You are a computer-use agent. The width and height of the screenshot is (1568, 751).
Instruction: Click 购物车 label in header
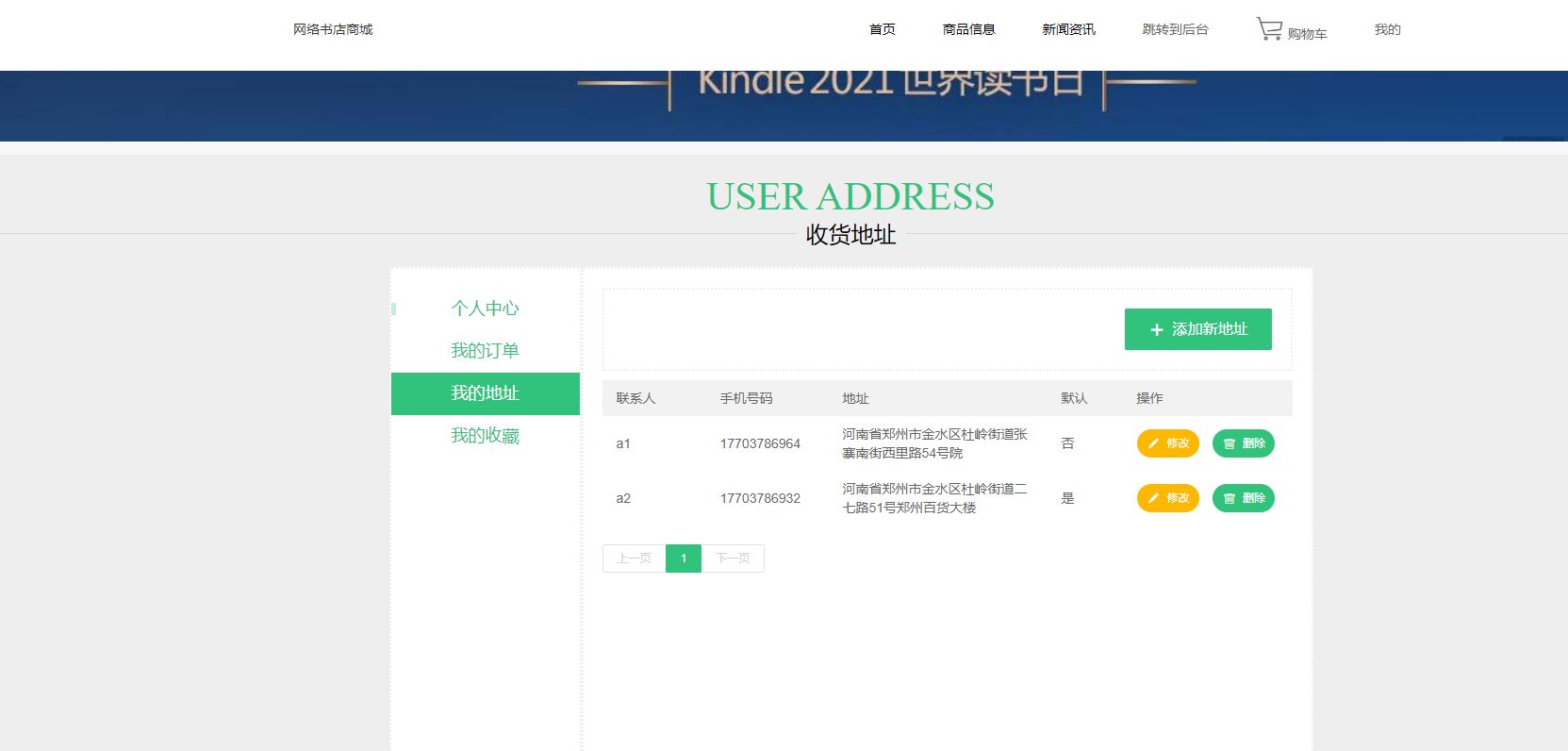pyautogui.click(x=1307, y=34)
